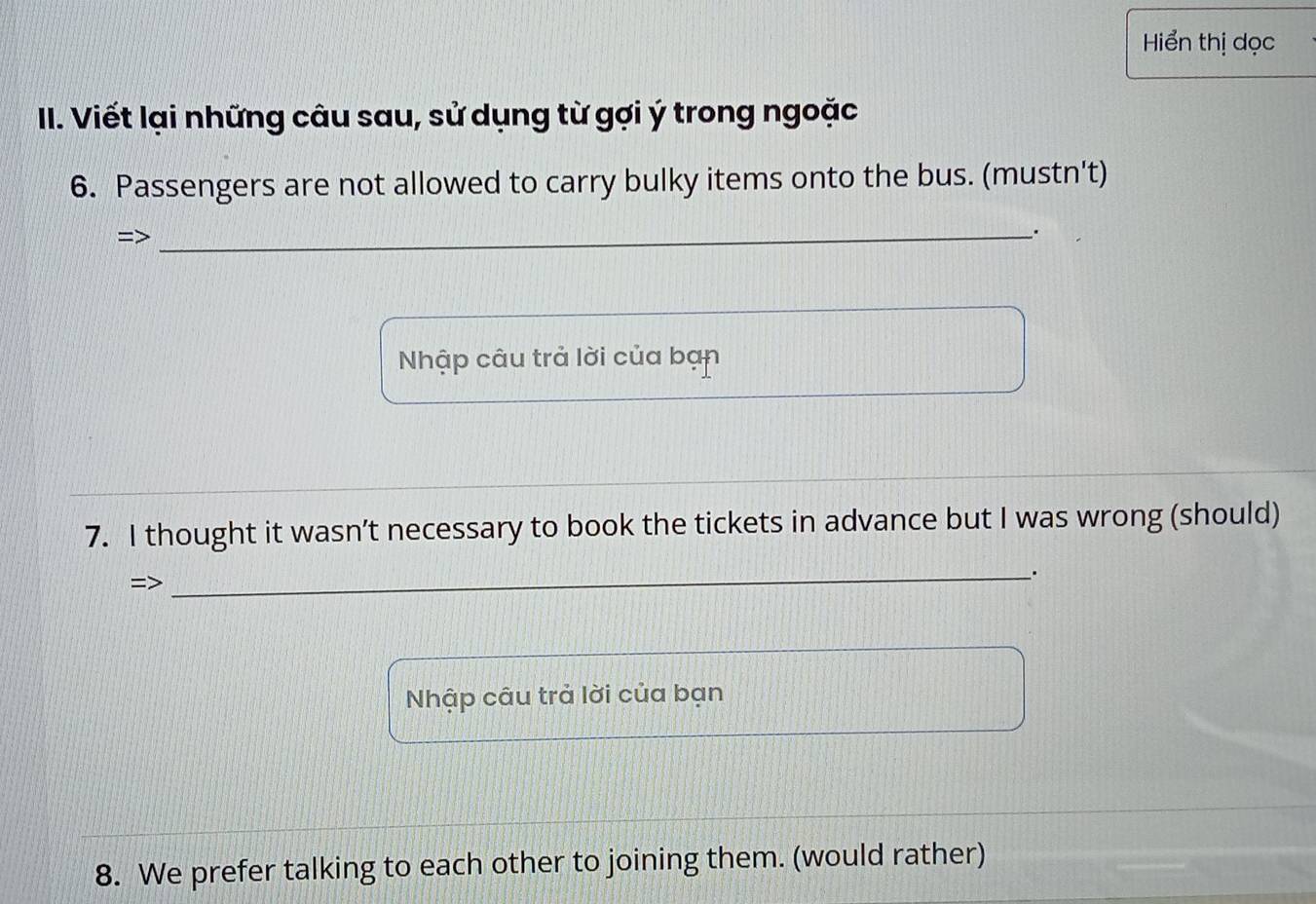Click the question number 7 label
Viewport: 1316px width, 904px height.
click(98, 537)
